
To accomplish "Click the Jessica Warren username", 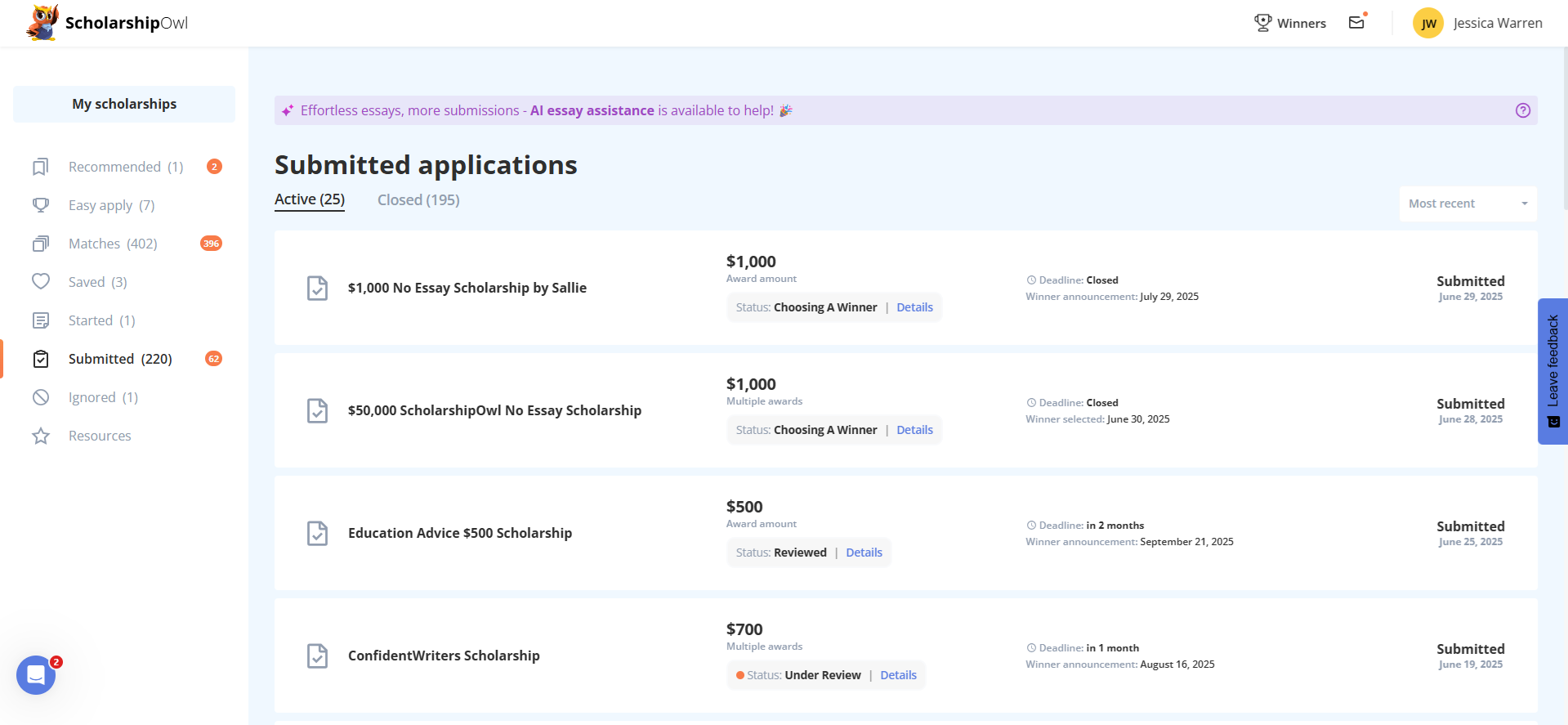I will (1498, 23).
